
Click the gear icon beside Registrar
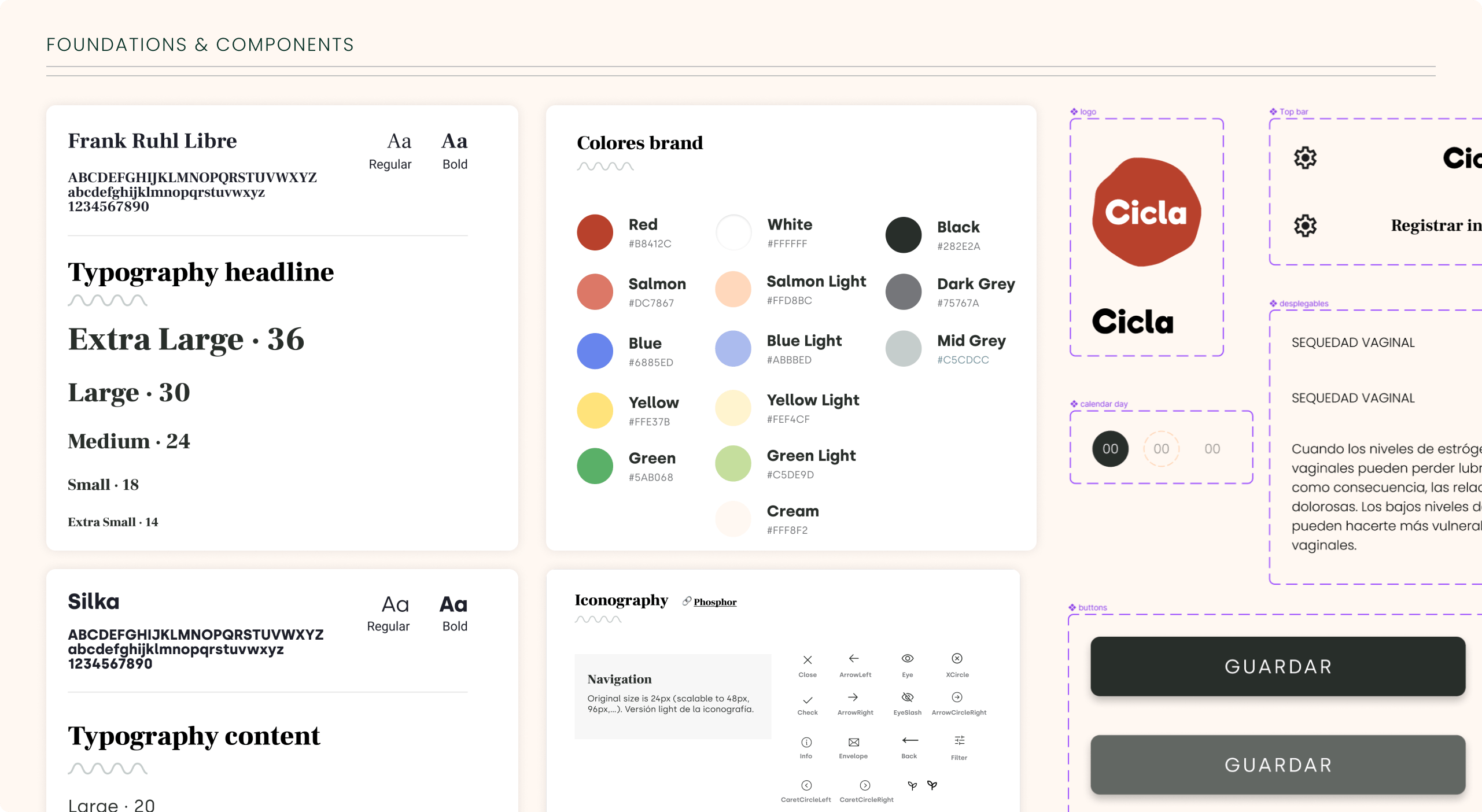1305,226
